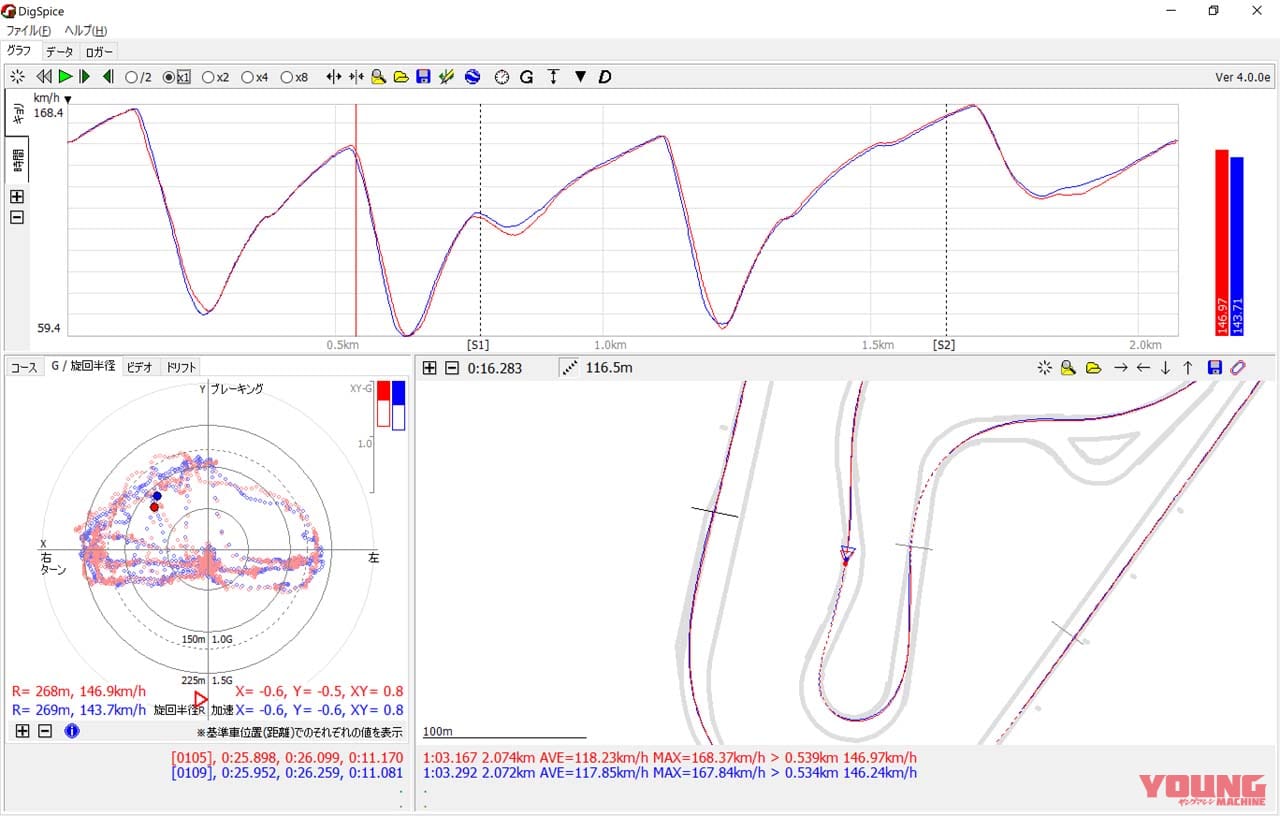Click the pink eraser icon above map

[1238, 368]
